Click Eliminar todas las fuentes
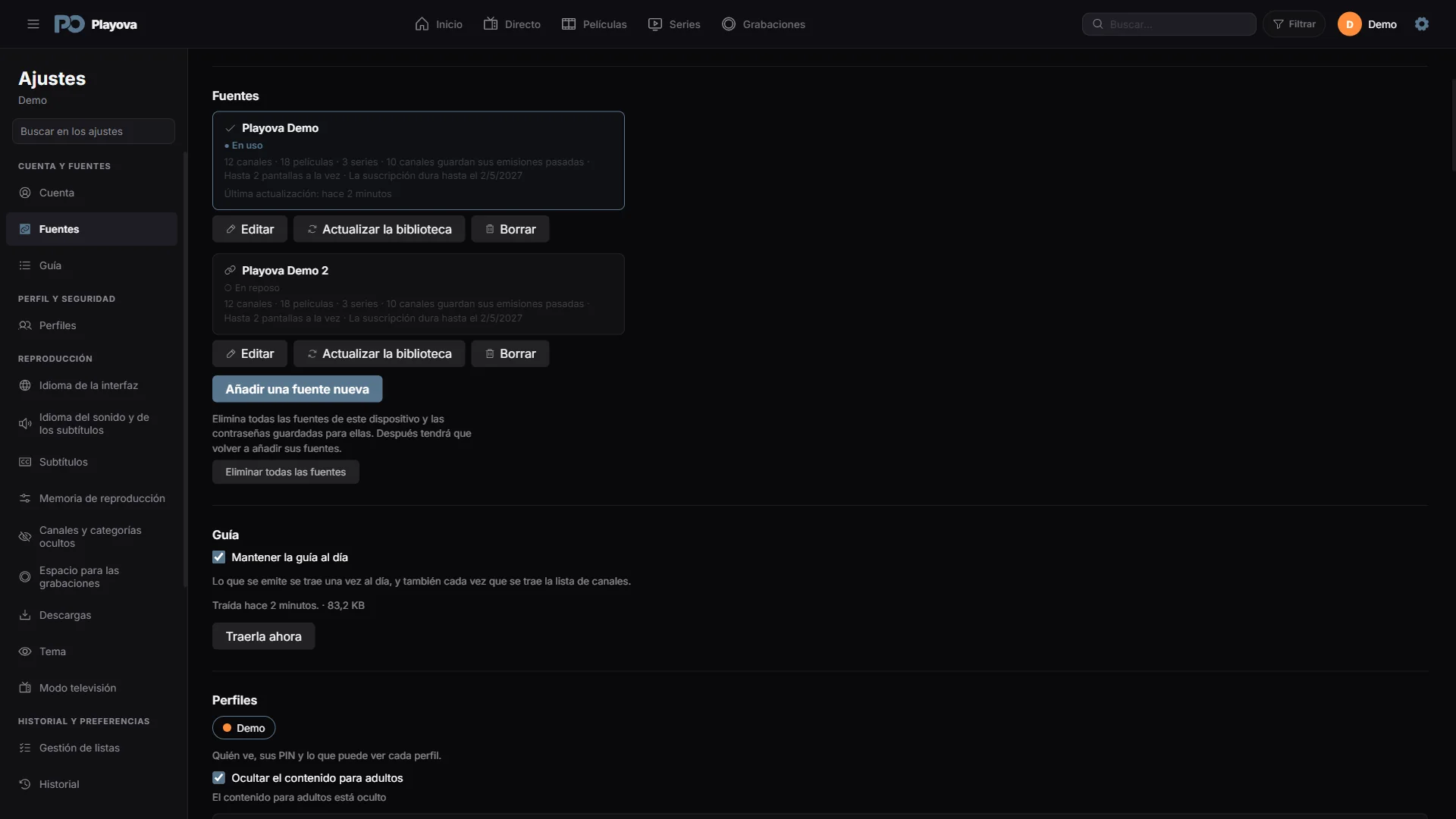Image resolution: width=1456 pixels, height=819 pixels. click(285, 472)
